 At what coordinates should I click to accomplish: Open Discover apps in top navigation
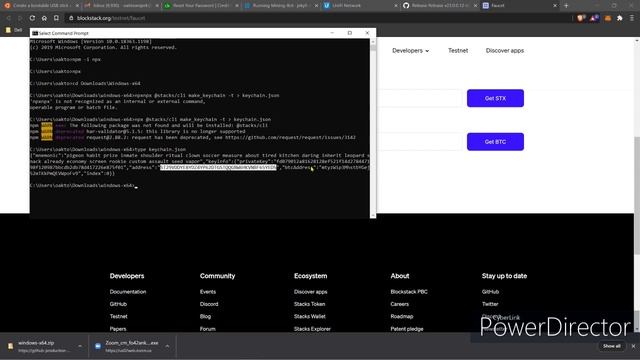[x=504, y=51]
